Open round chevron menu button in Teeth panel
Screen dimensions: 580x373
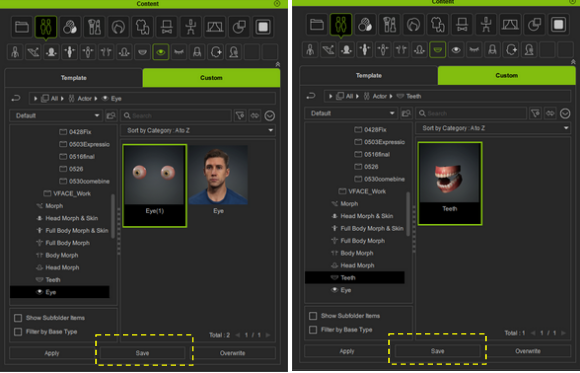[x=565, y=114]
